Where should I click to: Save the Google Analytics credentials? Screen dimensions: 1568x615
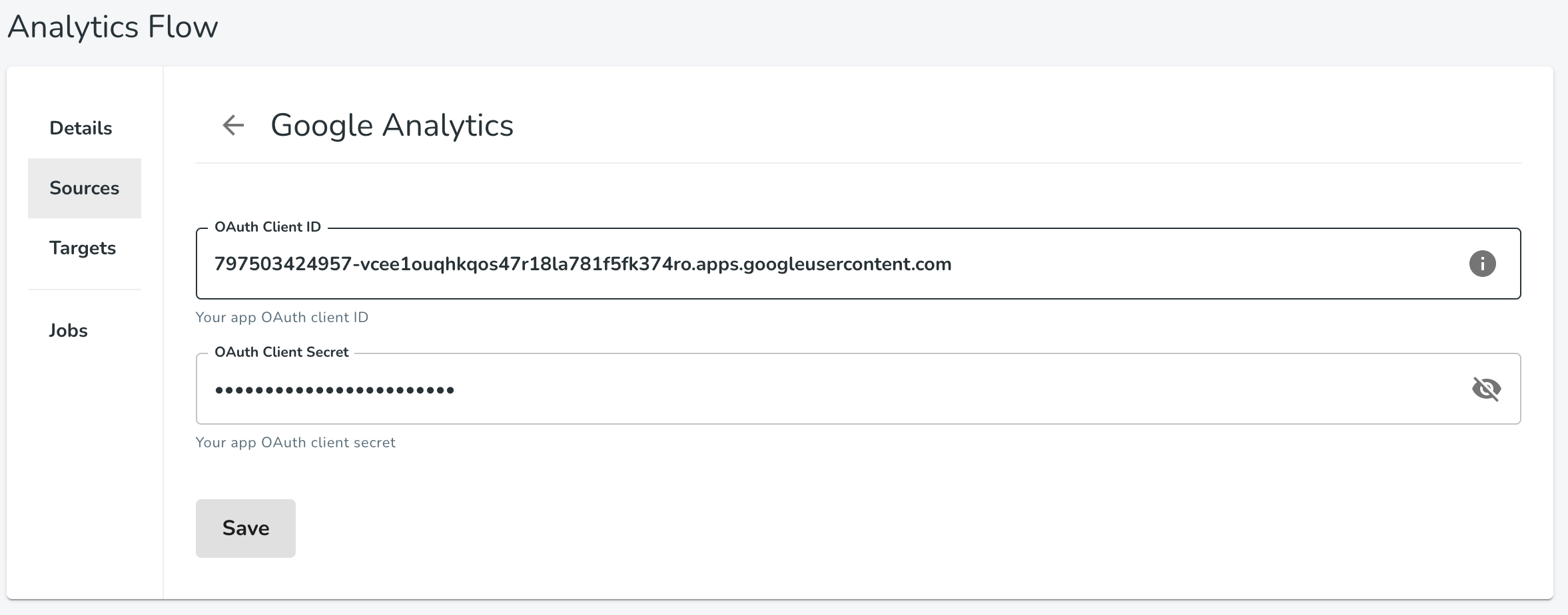coord(246,528)
